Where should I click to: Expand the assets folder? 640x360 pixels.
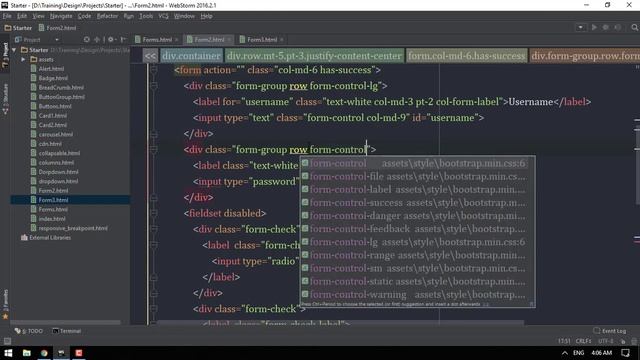pyautogui.click(x=23, y=59)
